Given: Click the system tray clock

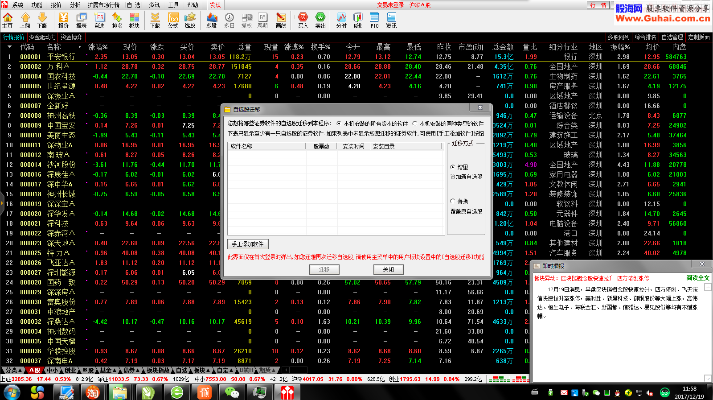Looking at the screenshot, I should [689, 392].
